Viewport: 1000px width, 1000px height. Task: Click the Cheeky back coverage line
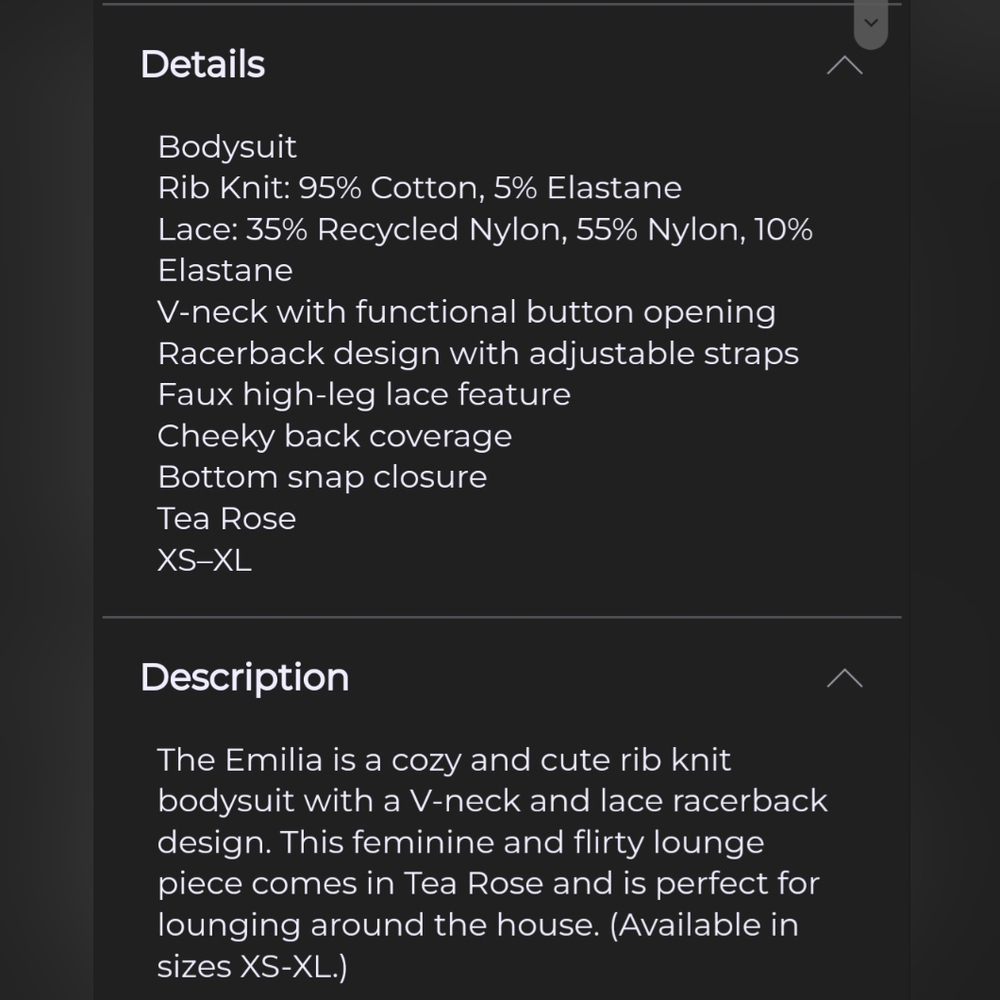click(334, 436)
